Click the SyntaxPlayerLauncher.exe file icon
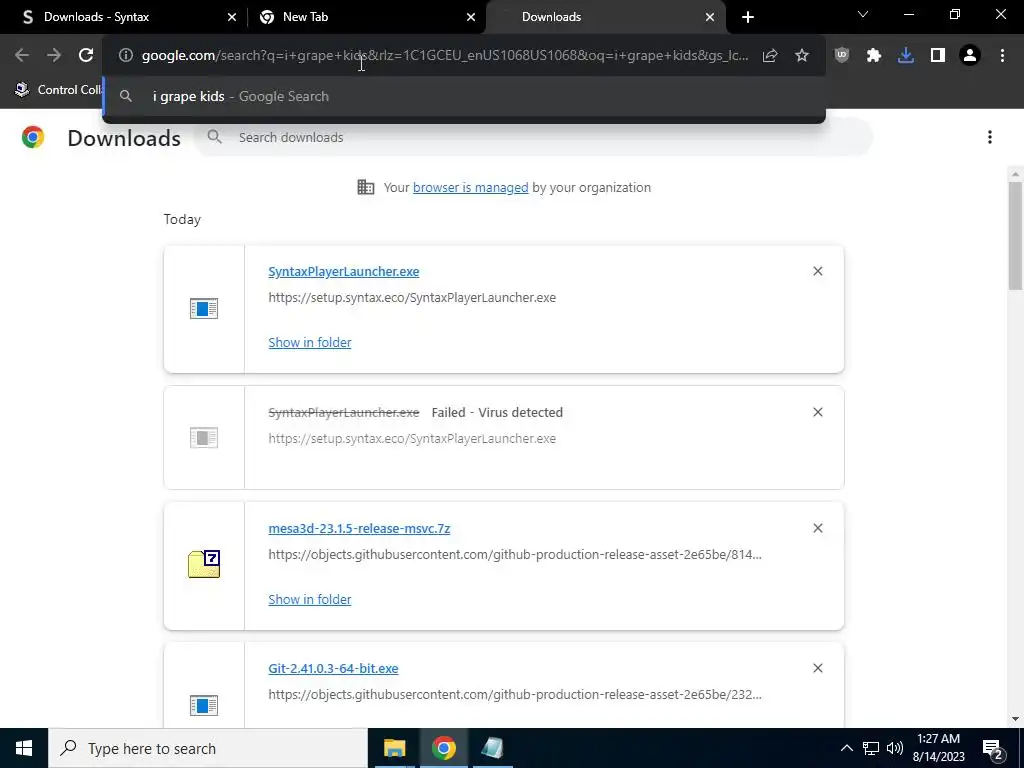Image resolution: width=1024 pixels, height=768 pixels. pyautogui.click(x=204, y=308)
